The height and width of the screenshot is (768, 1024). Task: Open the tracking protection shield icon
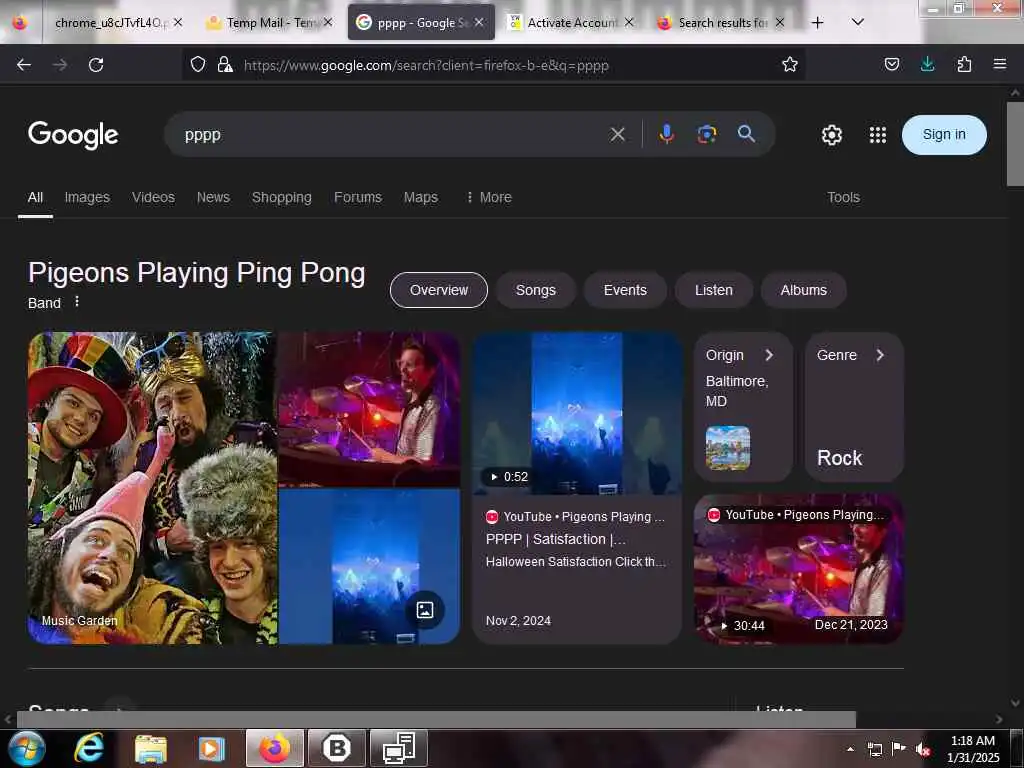[198, 64]
